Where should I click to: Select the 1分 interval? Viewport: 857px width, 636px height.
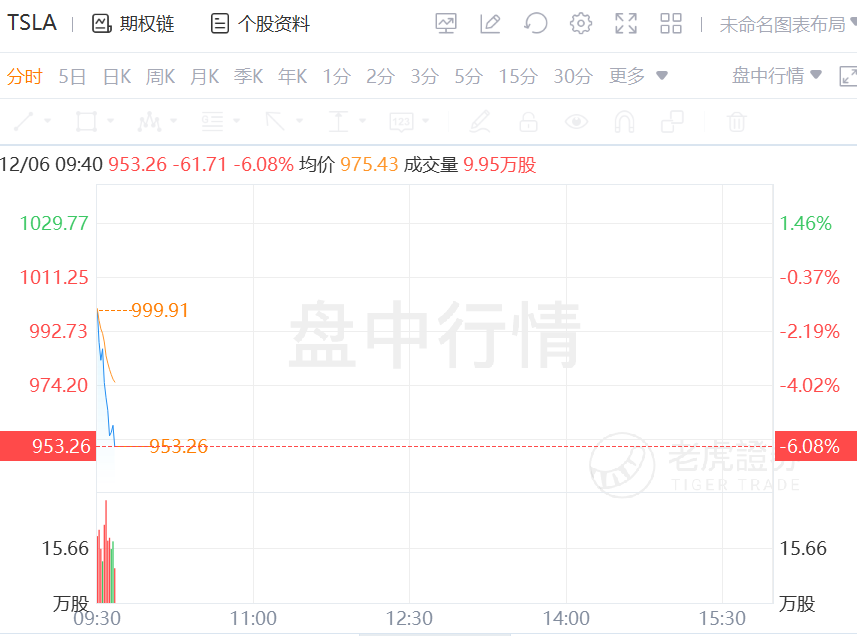[336, 76]
